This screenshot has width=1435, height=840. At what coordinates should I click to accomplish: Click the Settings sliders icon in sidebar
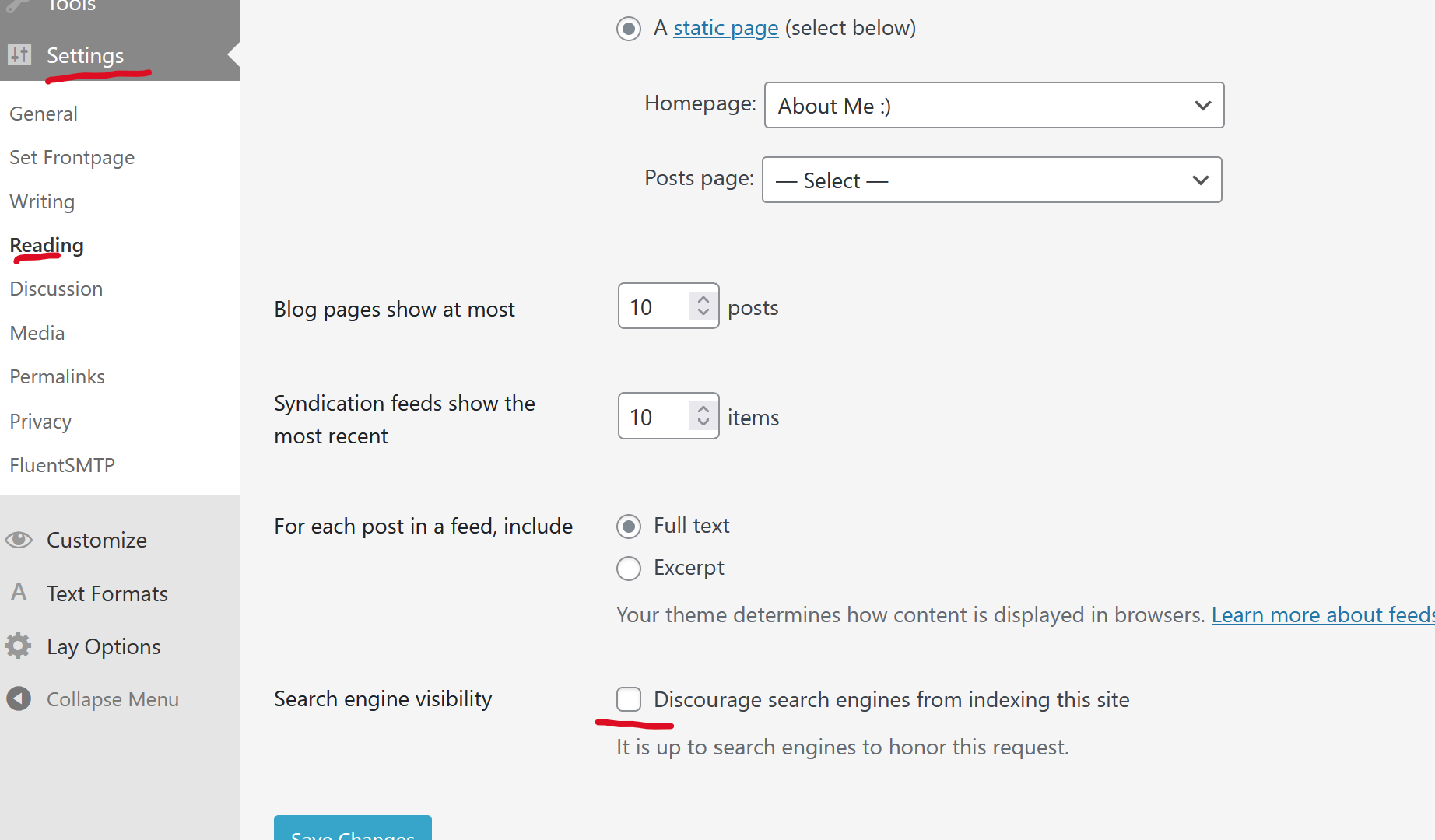pyautogui.click(x=19, y=55)
